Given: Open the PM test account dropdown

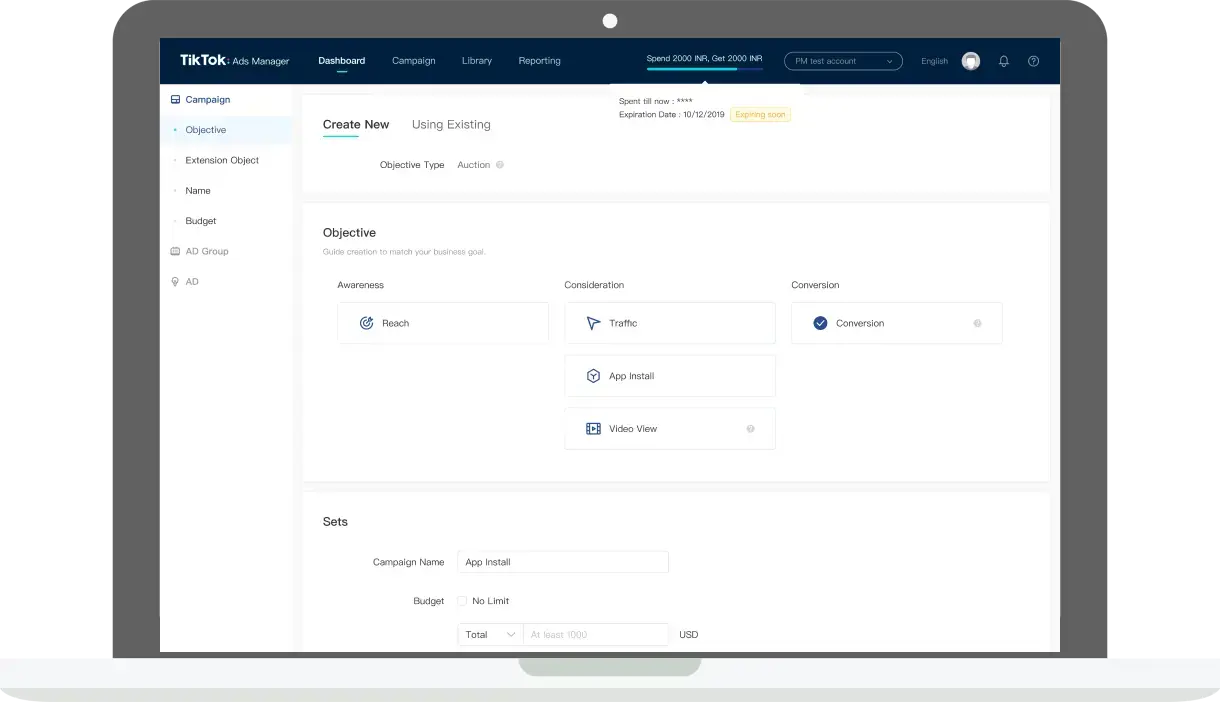Looking at the screenshot, I should coord(843,61).
